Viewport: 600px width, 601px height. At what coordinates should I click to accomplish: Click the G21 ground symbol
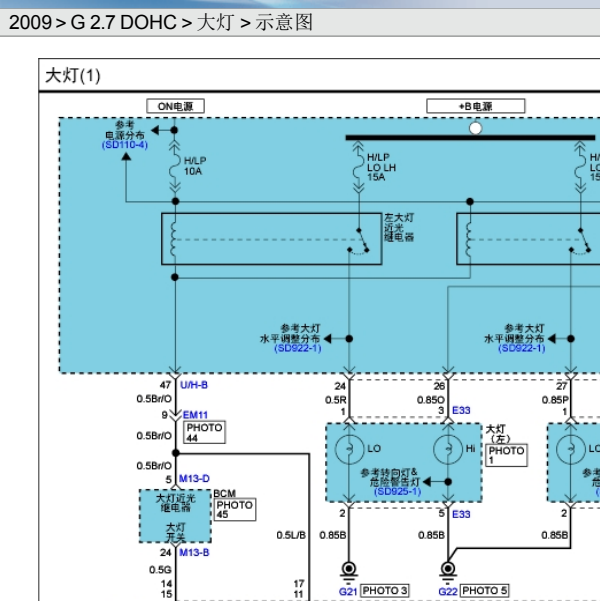349,572
